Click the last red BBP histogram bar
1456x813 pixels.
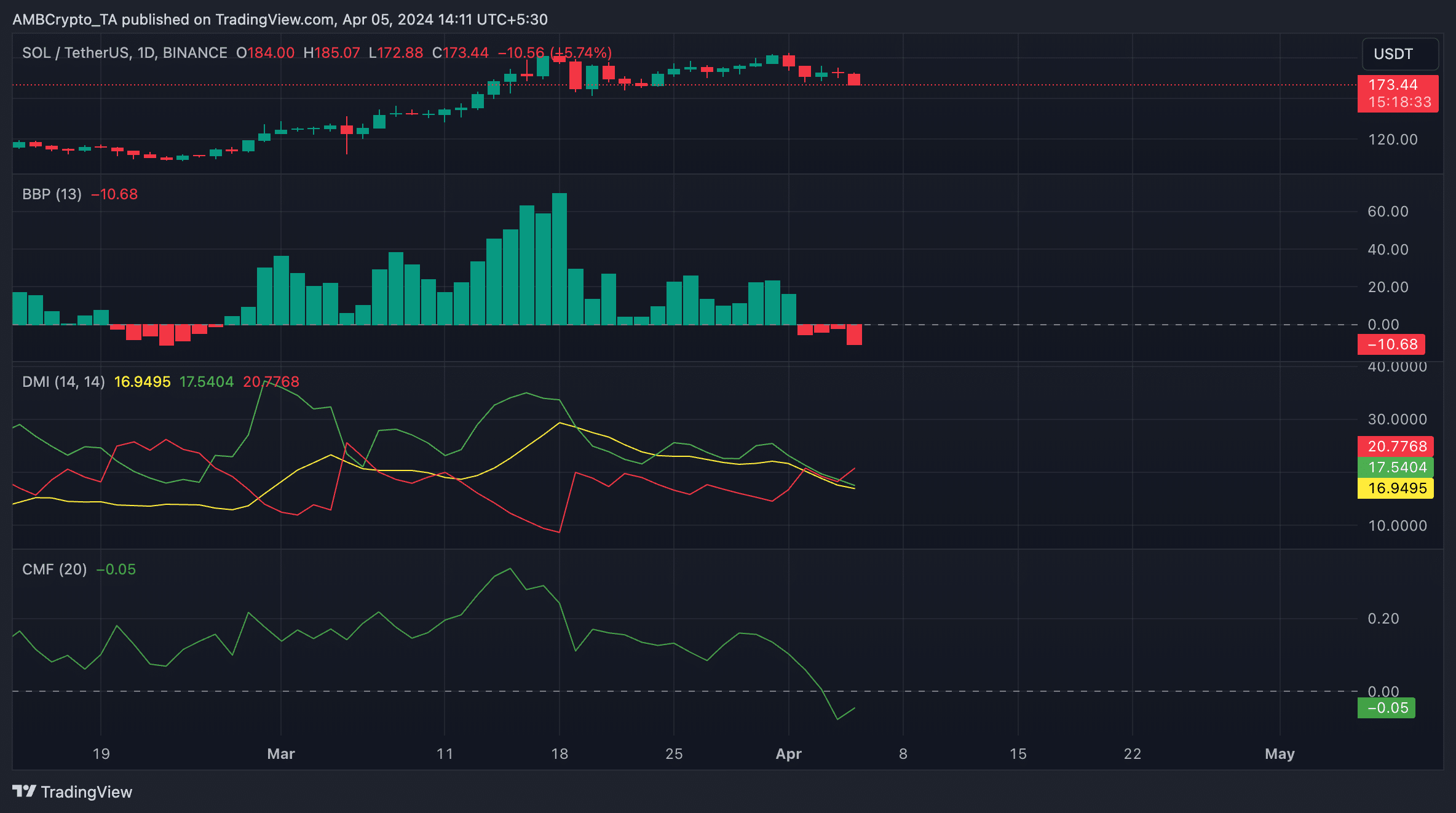854,335
